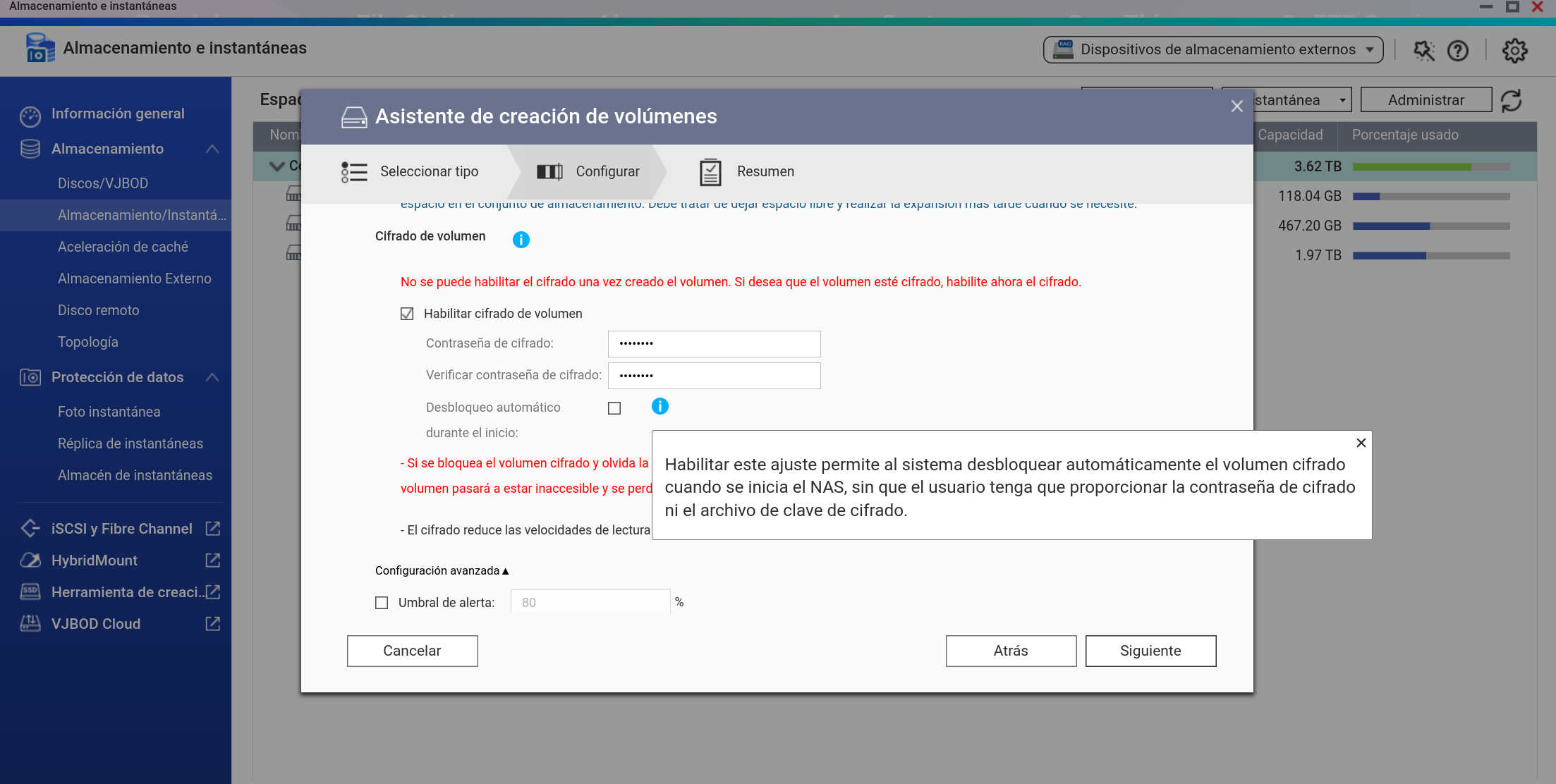Collapse Configuración avanzada section

tap(442, 570)
